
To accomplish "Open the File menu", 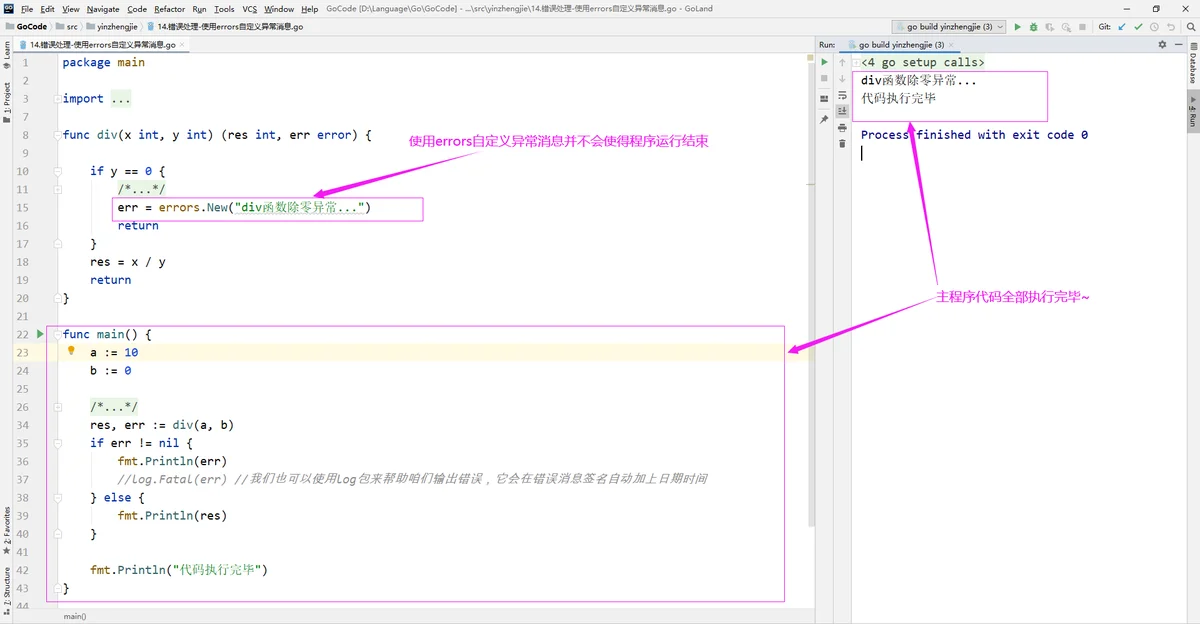I will point(27,9).
